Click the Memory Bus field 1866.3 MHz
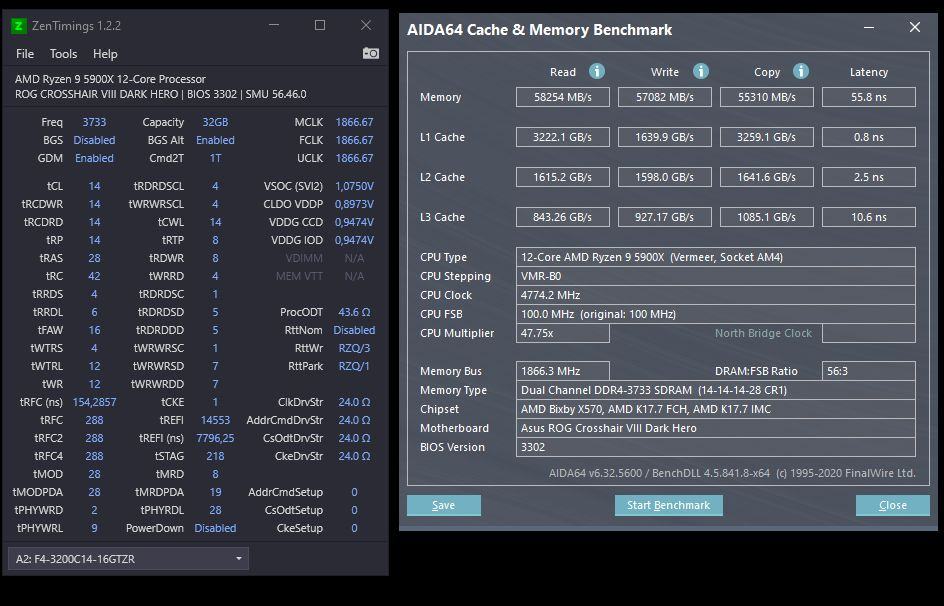The height and width of the screenshot is (606, 944). pyautogui.click(x=563, y=371)
